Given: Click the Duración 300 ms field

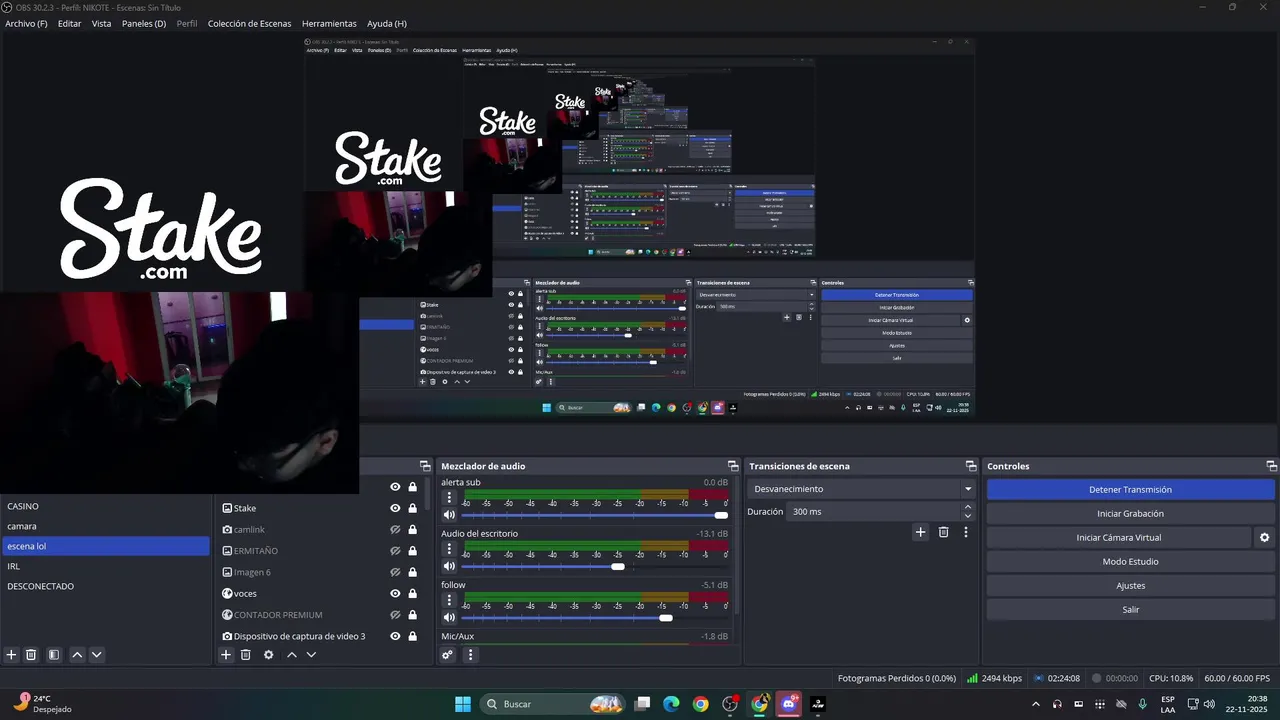Looking at the screenshot, I should [873, 512].
